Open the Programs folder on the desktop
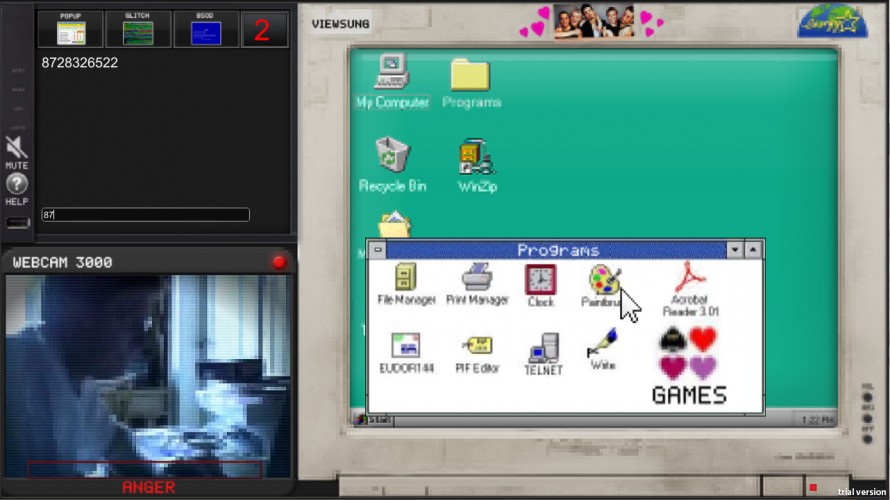 pyautogui.click(x=471, y=83)
